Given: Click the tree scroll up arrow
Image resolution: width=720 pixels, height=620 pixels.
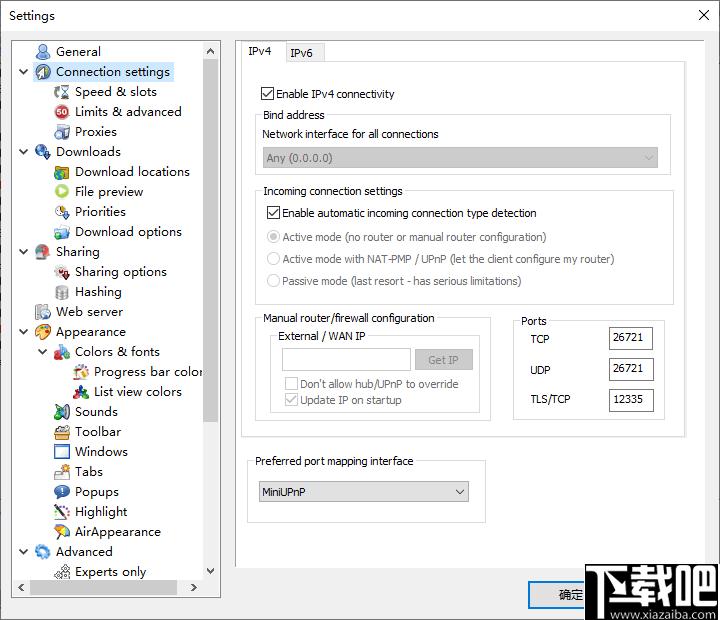Looking at the screenshot, I should click(211, 51).
